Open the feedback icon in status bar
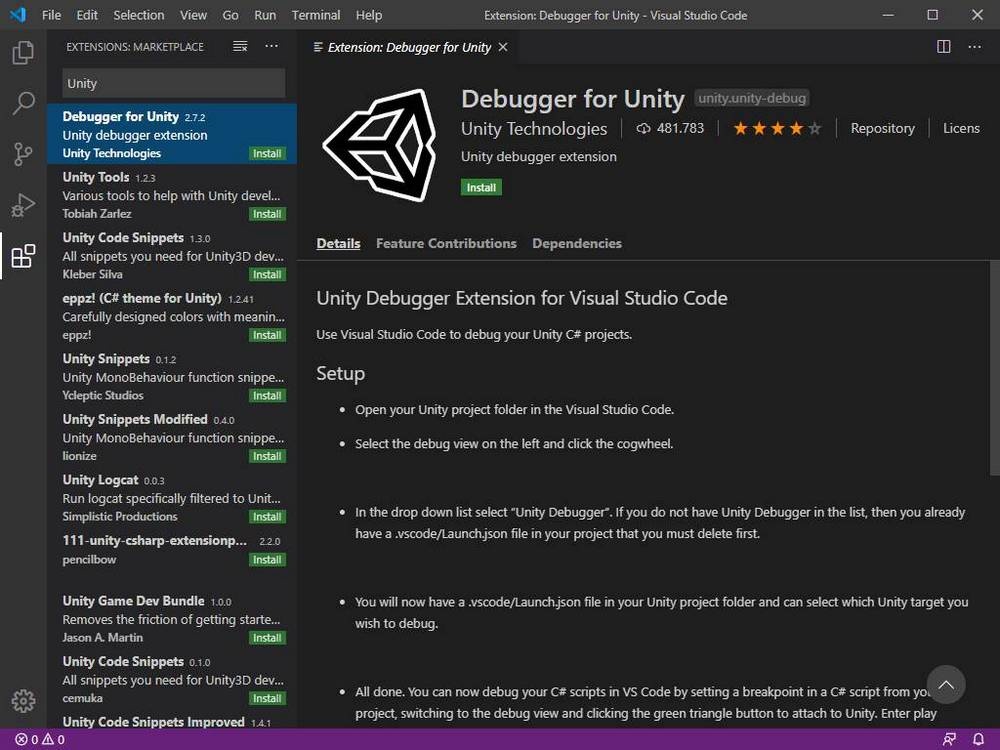1000x750 pixels. tap(949, 740)
